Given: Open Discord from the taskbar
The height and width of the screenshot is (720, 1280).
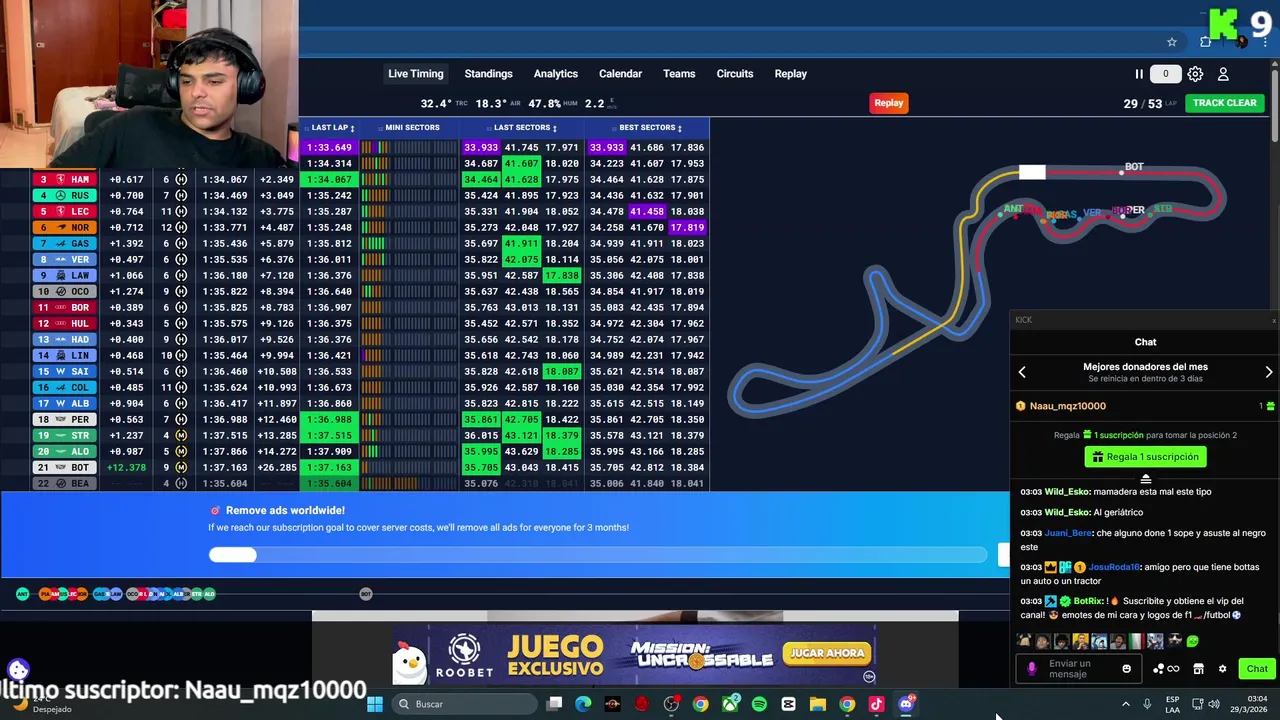Looking at the screenshot, I should tap(906, 704).
